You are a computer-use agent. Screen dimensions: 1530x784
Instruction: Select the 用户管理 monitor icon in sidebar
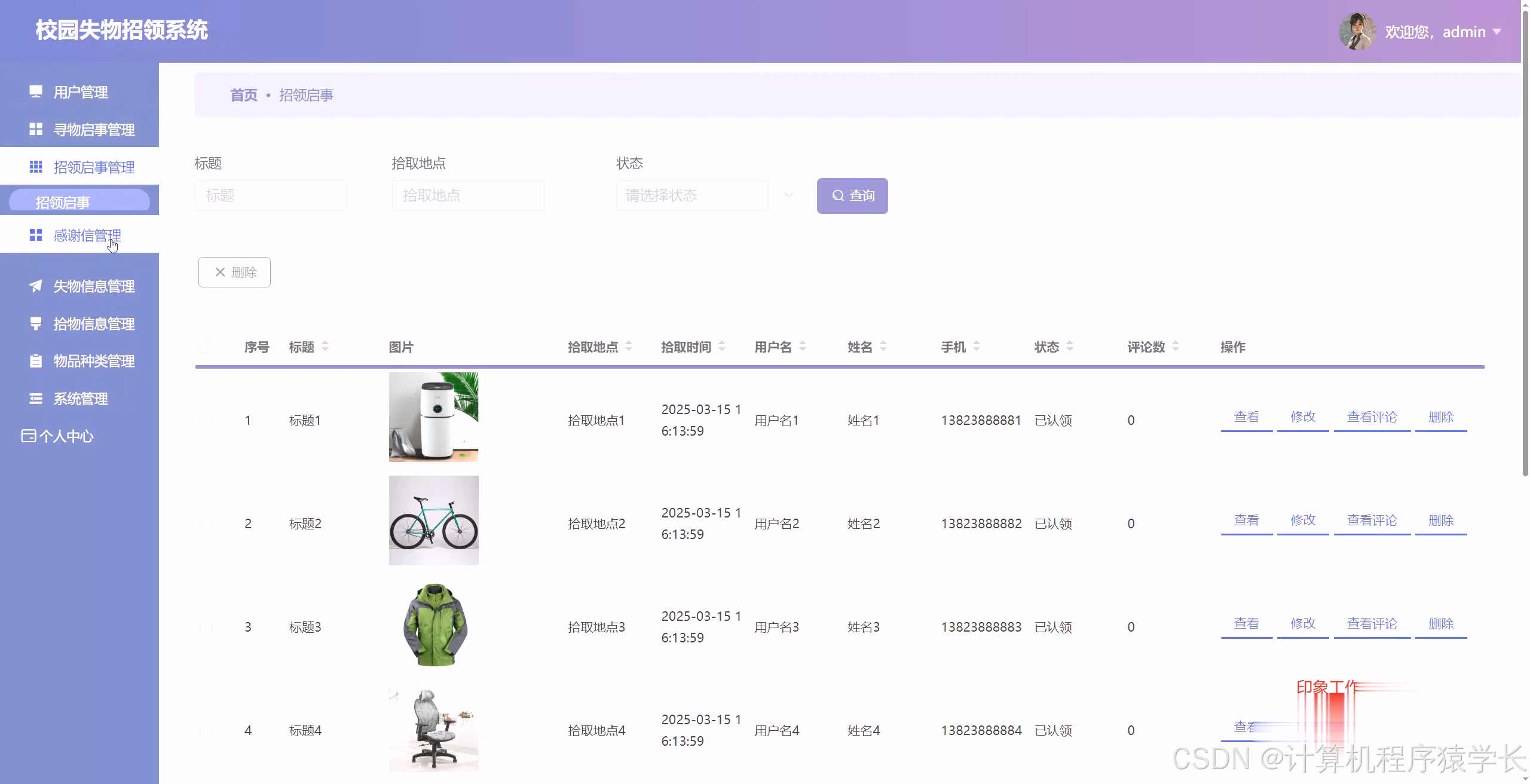[35, 91]
